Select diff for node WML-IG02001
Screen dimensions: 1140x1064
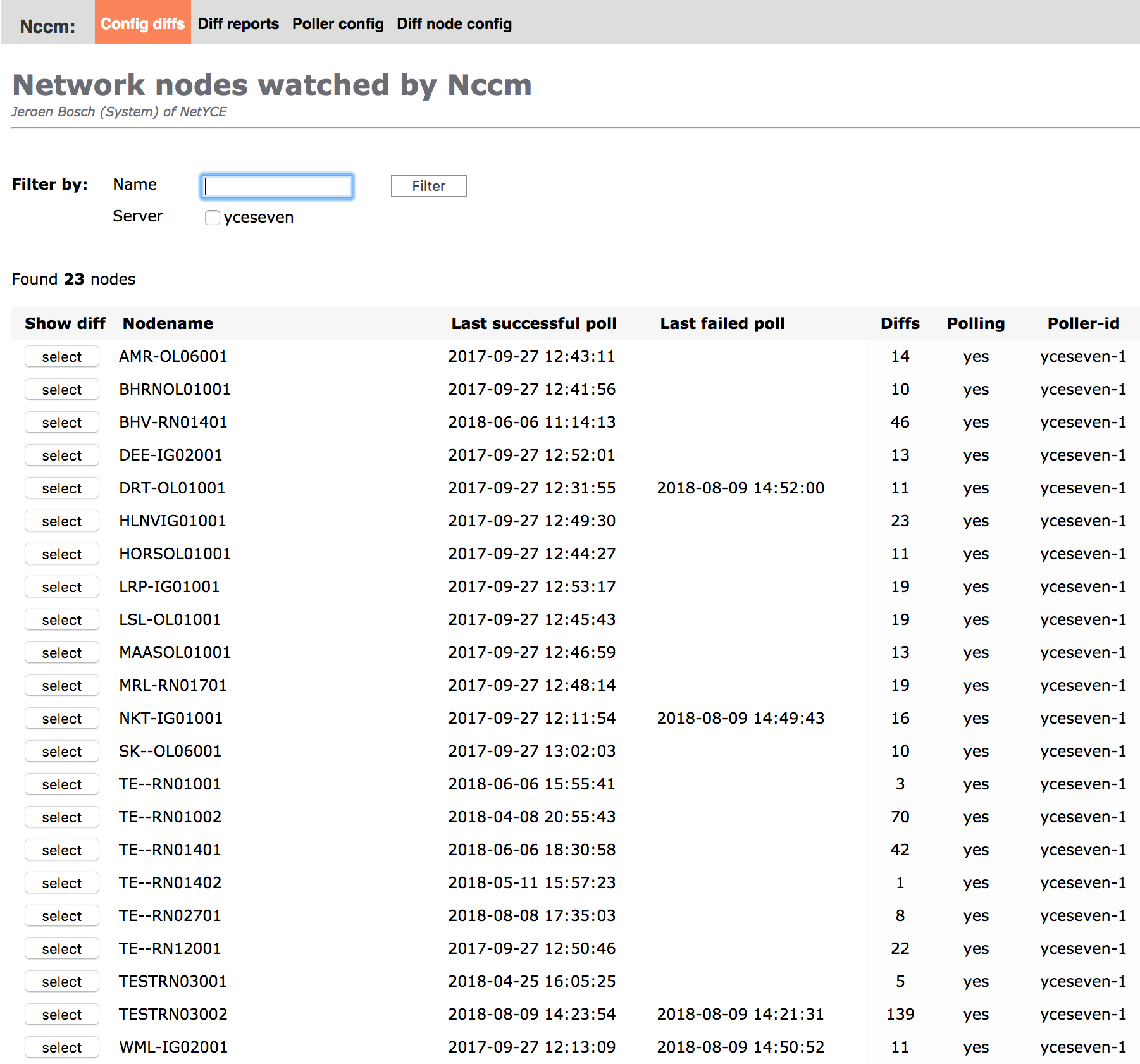(62, 1048)
